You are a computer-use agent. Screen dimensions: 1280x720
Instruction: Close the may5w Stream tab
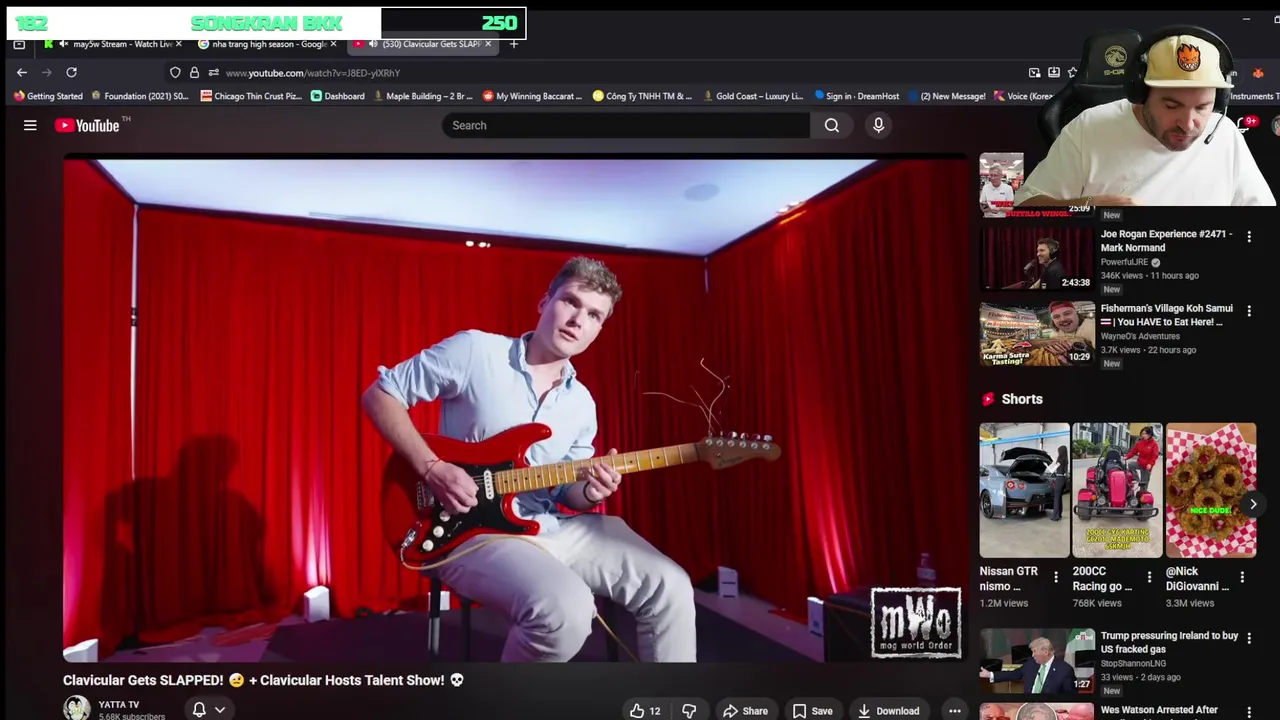tap(179, 44)
